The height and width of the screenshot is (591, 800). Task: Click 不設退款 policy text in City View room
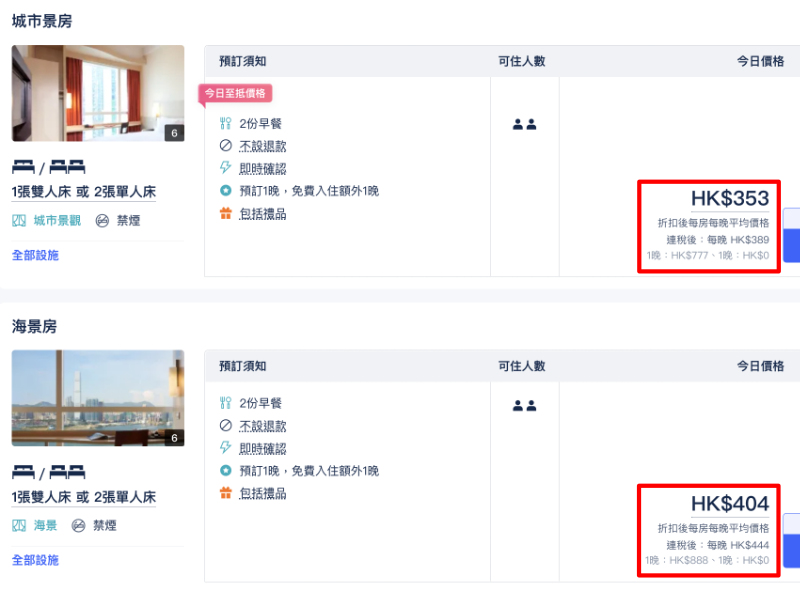(x=263, y=146)
